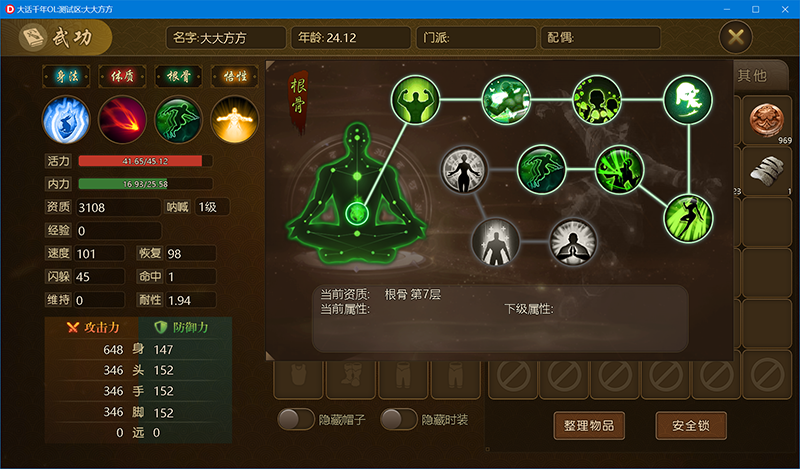
Task: Click the 安全锁 button
Action: pyautogui.click(x=691, y=426)
